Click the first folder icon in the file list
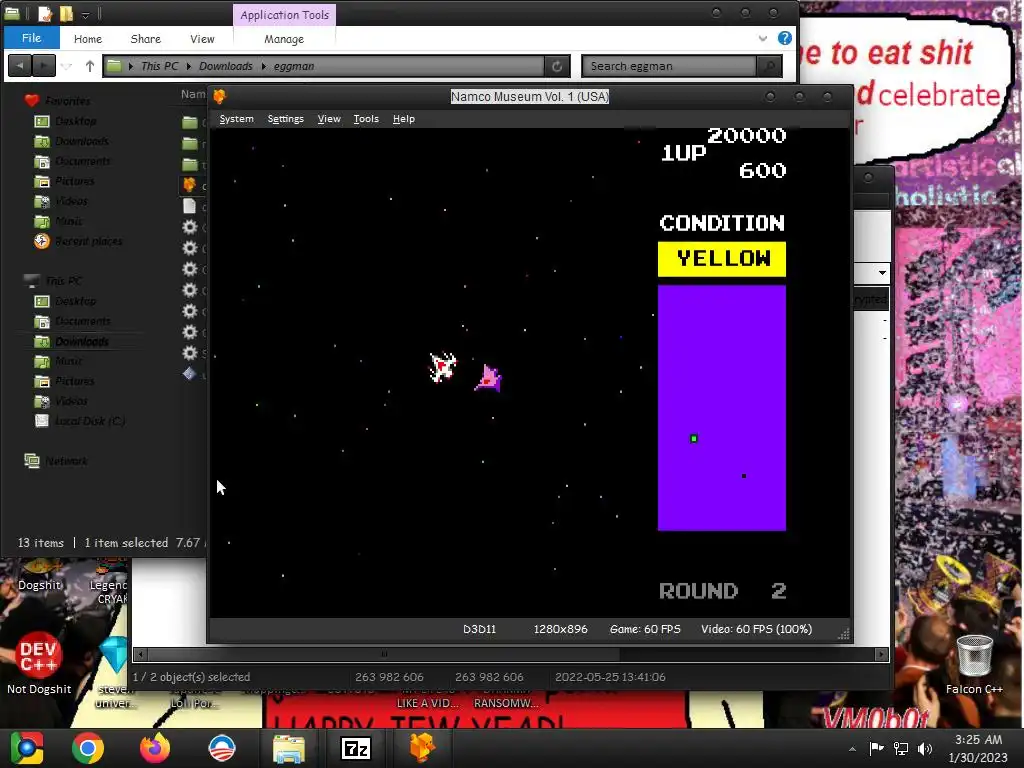The image size is (1024, 768). pos(189,122)
